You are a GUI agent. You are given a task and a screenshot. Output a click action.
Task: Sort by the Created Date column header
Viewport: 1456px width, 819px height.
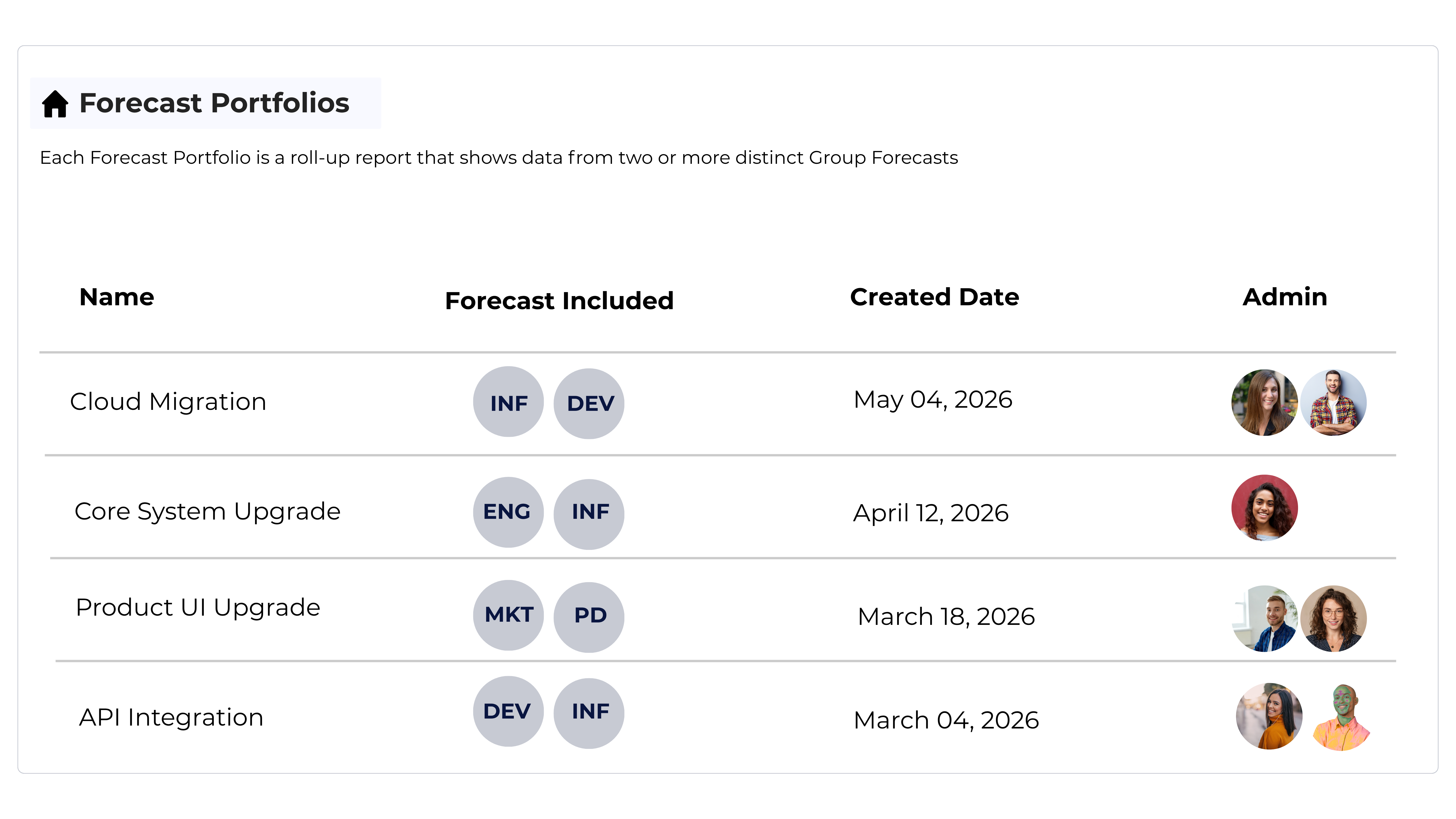click(x=934, y=297)
